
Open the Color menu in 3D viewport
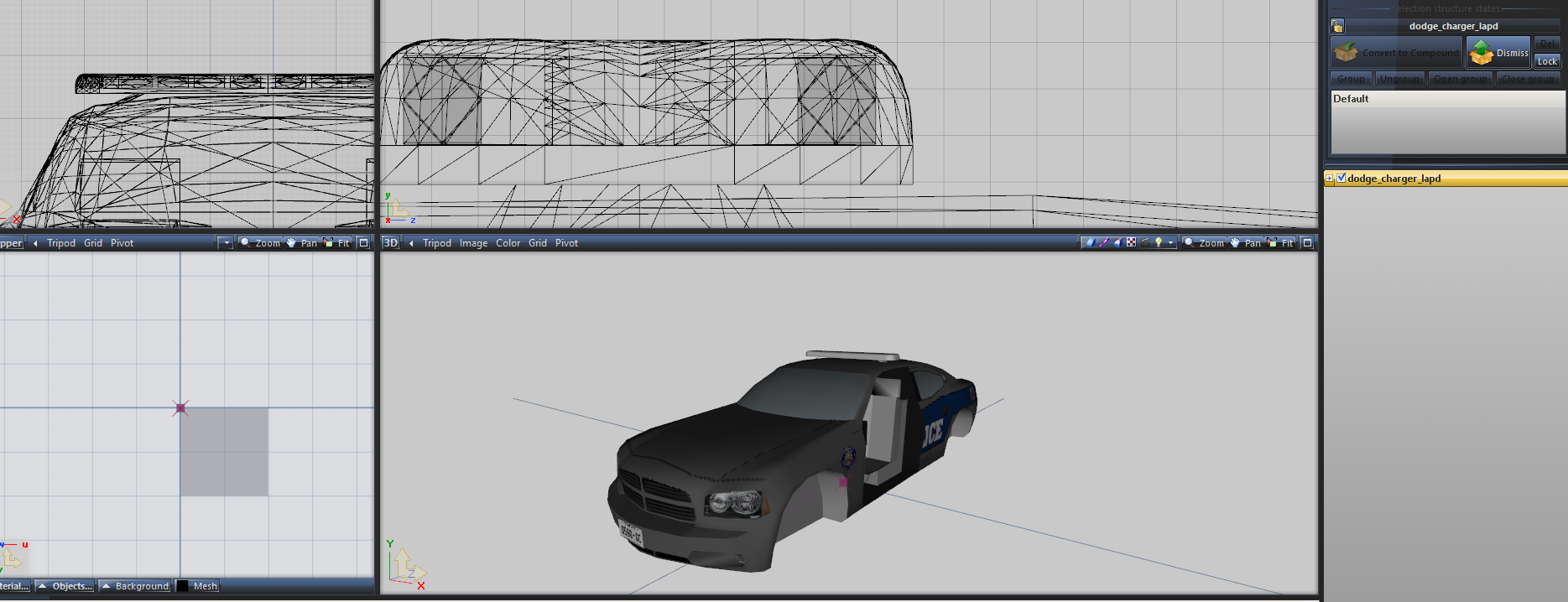(x=508, y=243)
